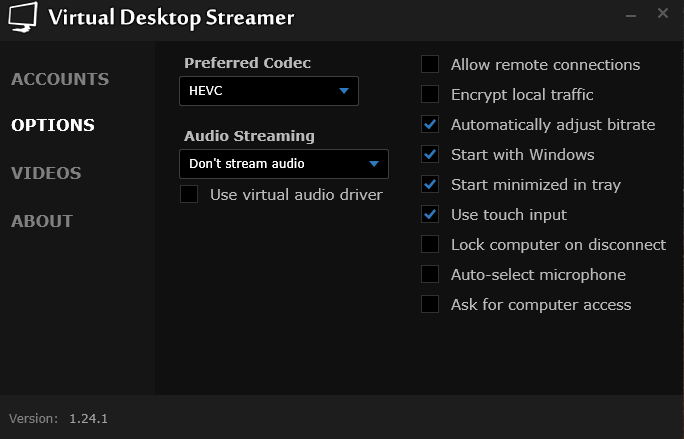Turn on Encrypt local traffic
Screen dimensions: 684x439
coord(430,95)
